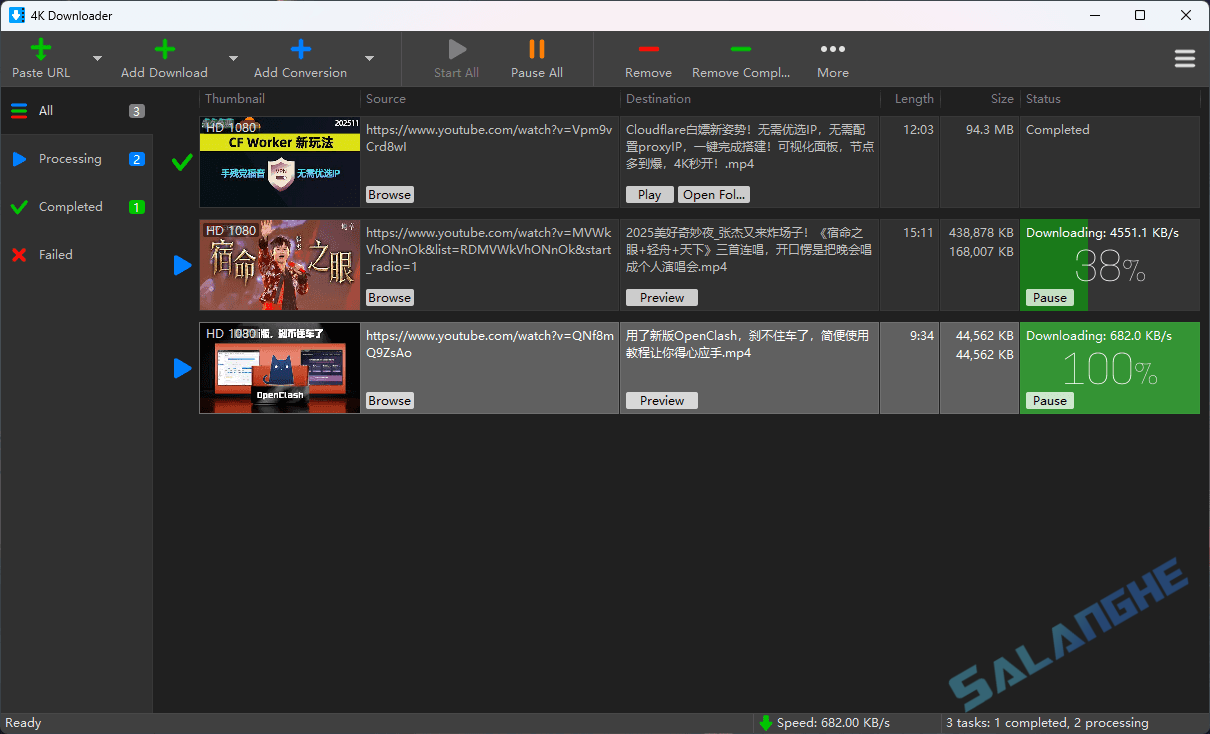1210x734 pixels.
Task: Switch to the Processing filter view
Action: click(x=69, y=158)
